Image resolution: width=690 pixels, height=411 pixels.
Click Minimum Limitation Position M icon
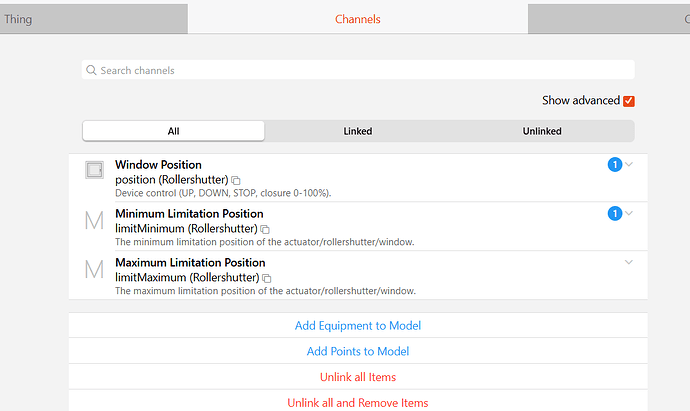94,220
